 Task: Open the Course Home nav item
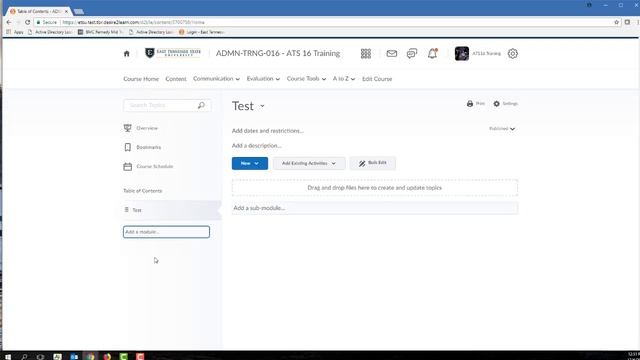(x=141, y=79)
